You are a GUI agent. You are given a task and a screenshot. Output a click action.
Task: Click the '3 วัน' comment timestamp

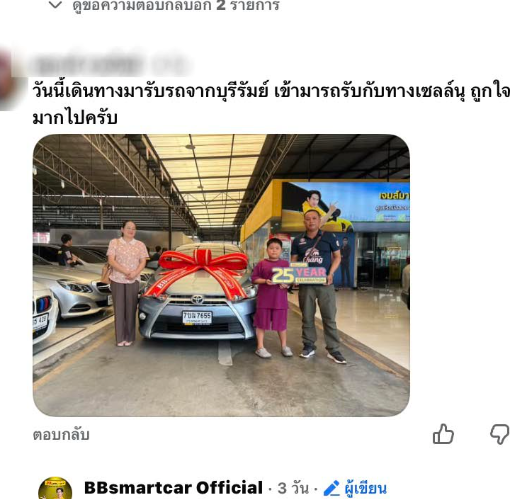pyautogui.click(x=293, y=488)
